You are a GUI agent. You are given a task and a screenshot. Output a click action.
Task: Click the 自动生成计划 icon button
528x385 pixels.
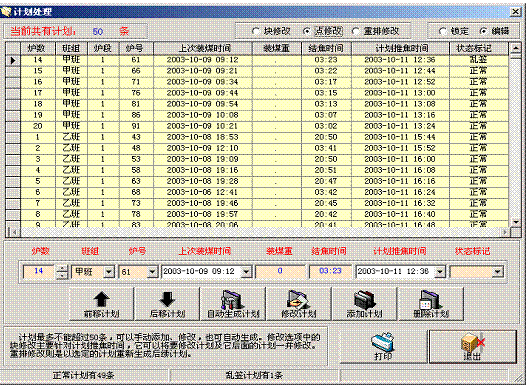(x=233, y=304)
